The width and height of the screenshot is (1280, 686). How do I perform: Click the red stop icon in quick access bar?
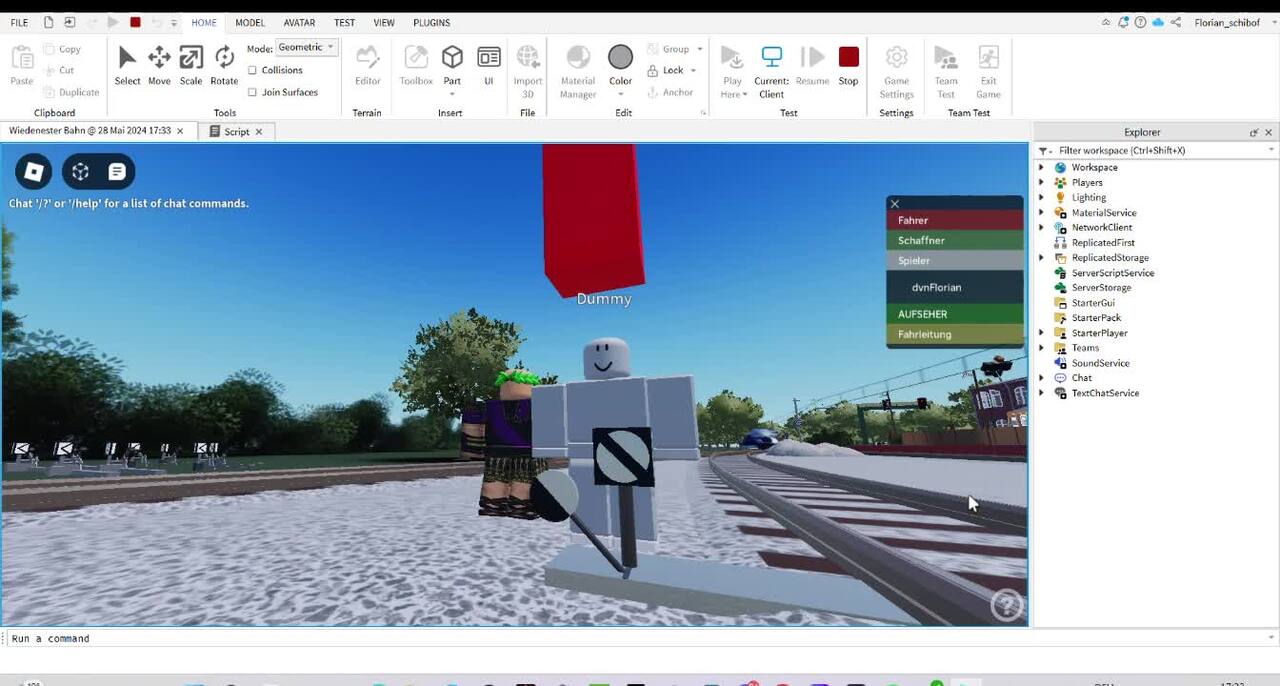click(x=135, y=22)
